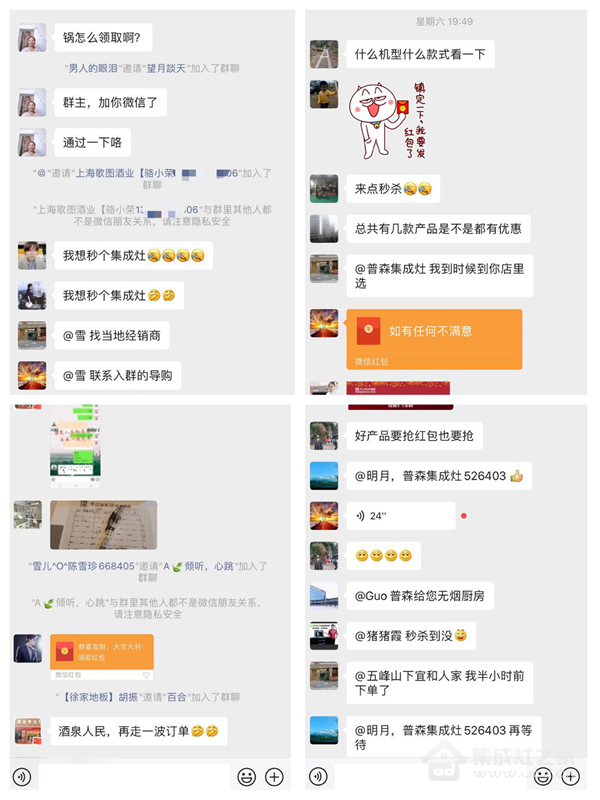This screenshot has height=800, width=600.
Task: Tap voice input icon below 再等待 message
Action: tap(318, 777)
